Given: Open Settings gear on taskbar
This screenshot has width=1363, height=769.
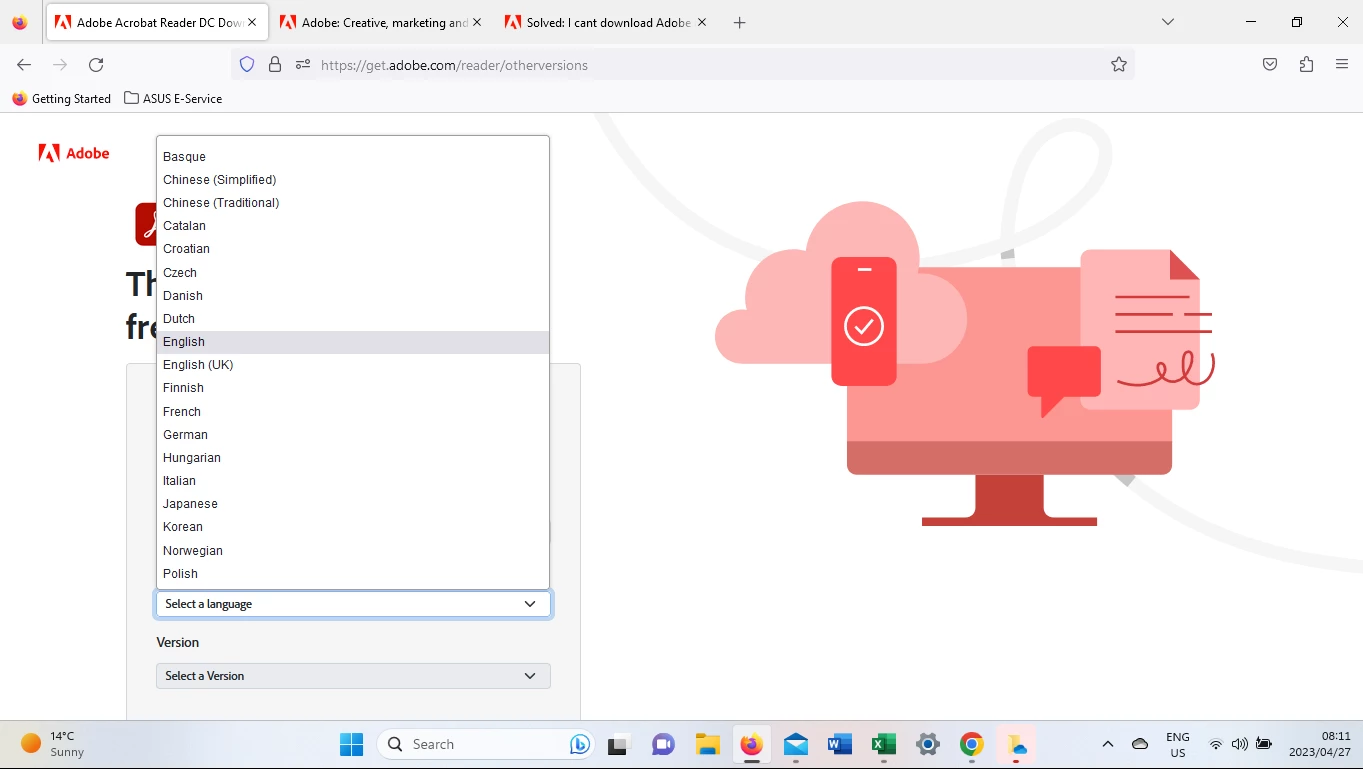Looking at the screenshot, I should click(x=928, y=744).
